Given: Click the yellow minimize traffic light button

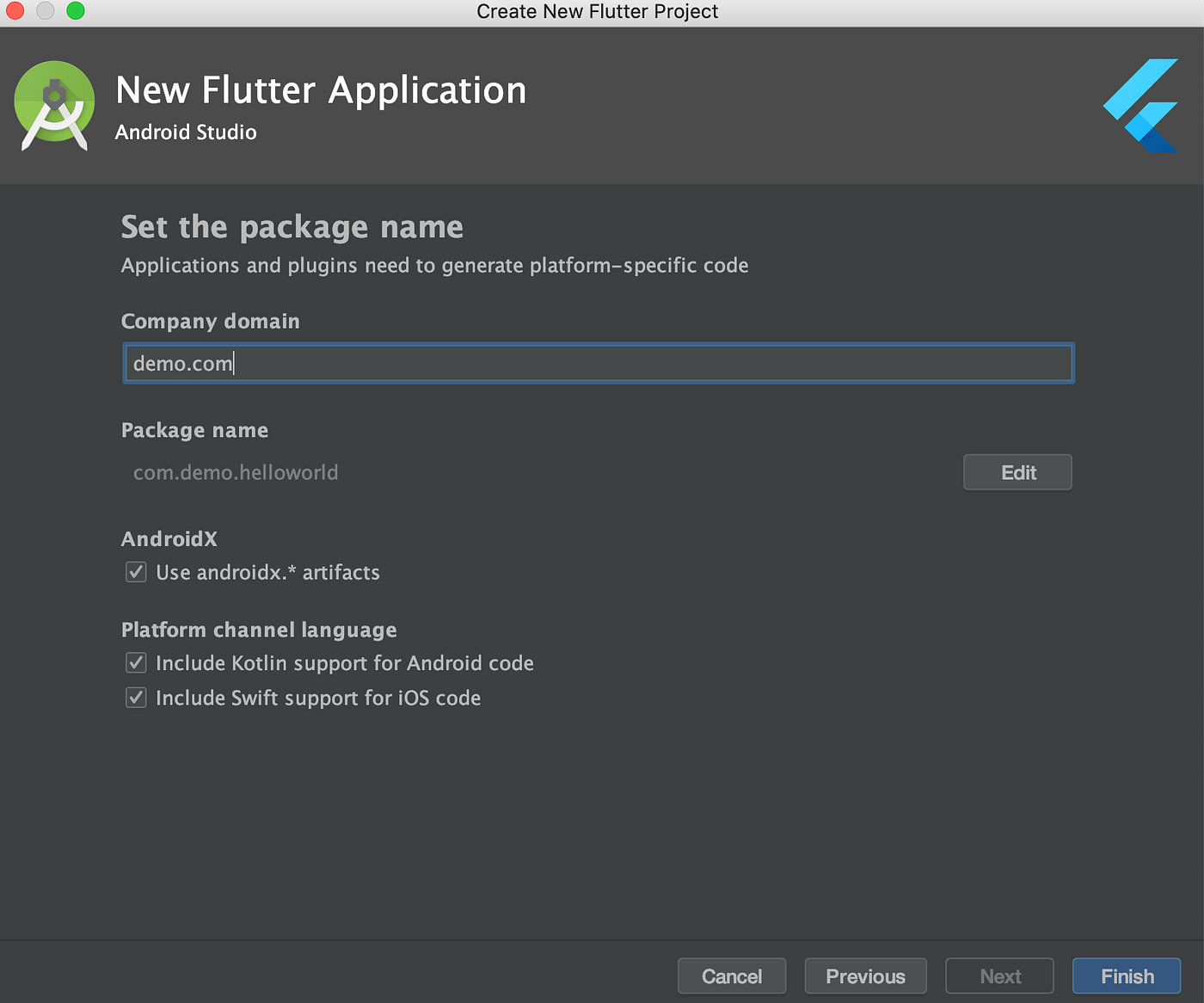Looking at the screenshot, I should tap(45, 11).
